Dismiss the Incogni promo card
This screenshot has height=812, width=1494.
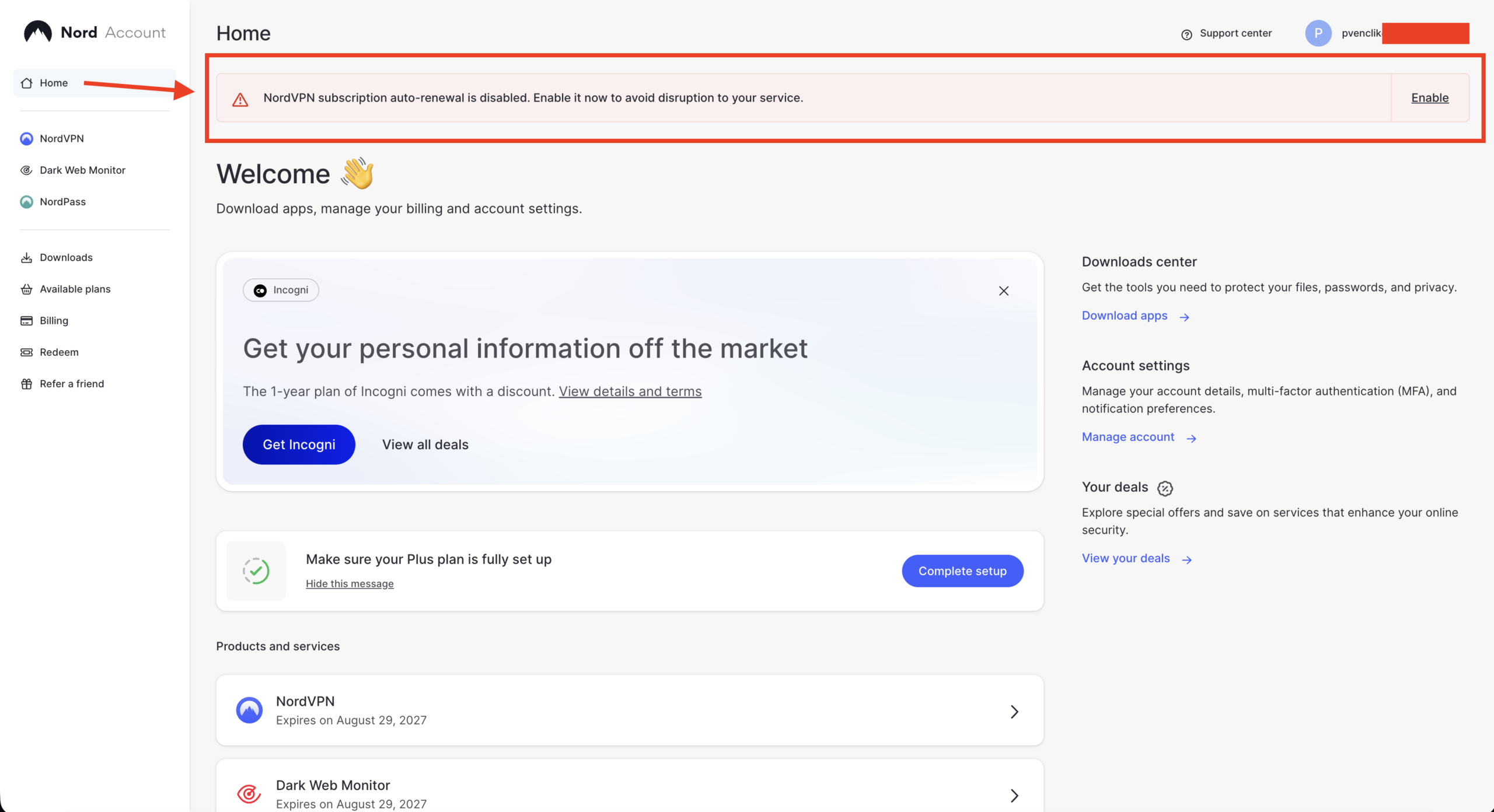1003,290
